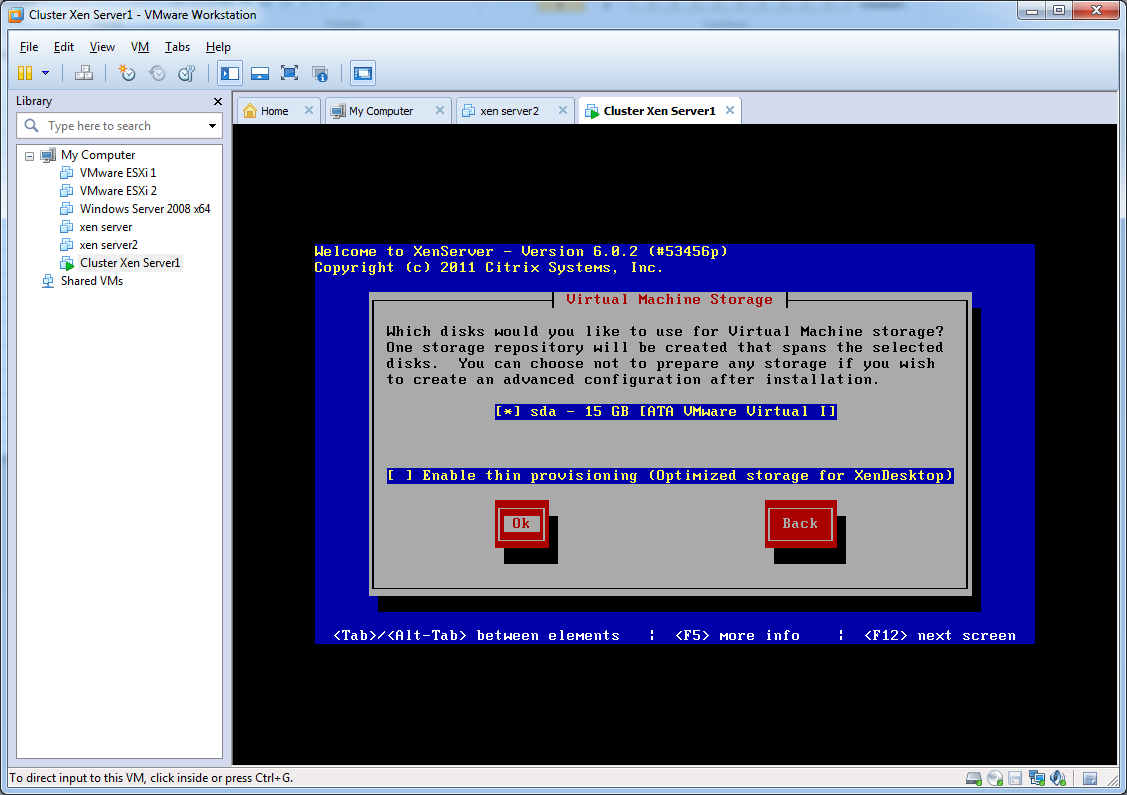
Task: Toggle the library sidebar view button
Action: click(x=230, y=73)
